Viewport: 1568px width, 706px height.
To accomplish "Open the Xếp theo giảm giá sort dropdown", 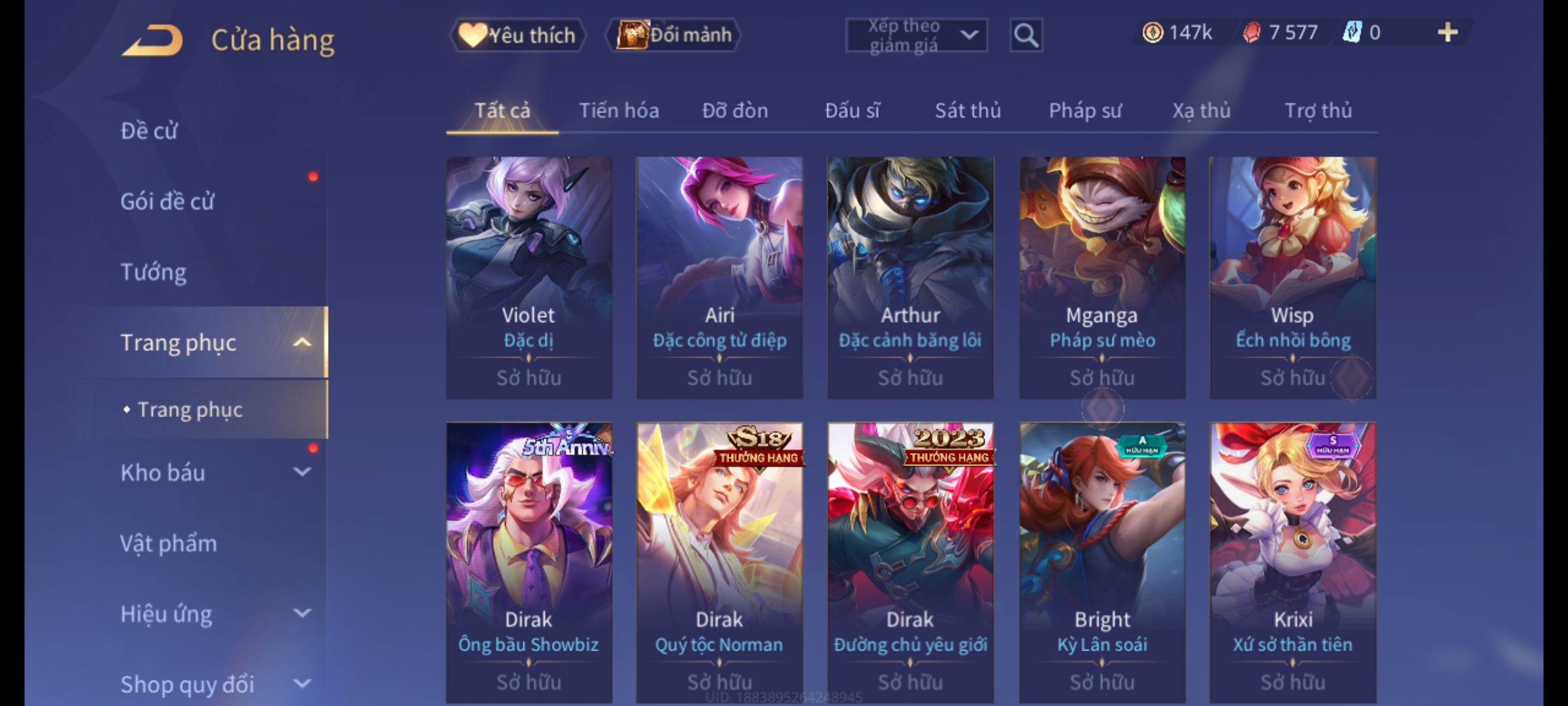I will click(x=917, y=35).
